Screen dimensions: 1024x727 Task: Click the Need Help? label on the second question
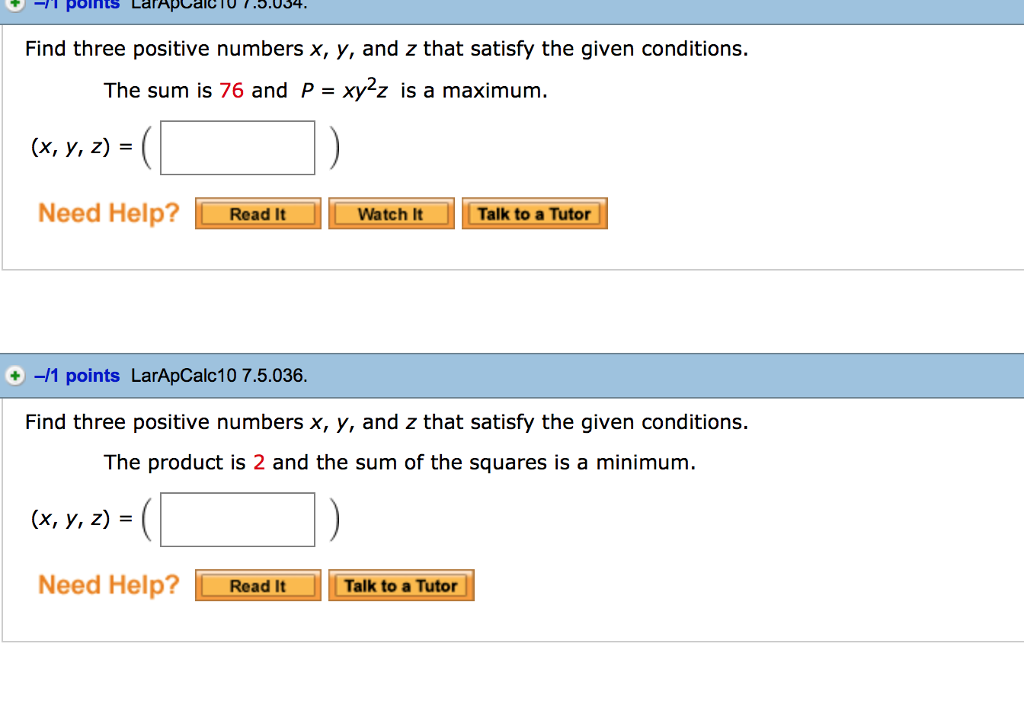(x=107, y=585)
